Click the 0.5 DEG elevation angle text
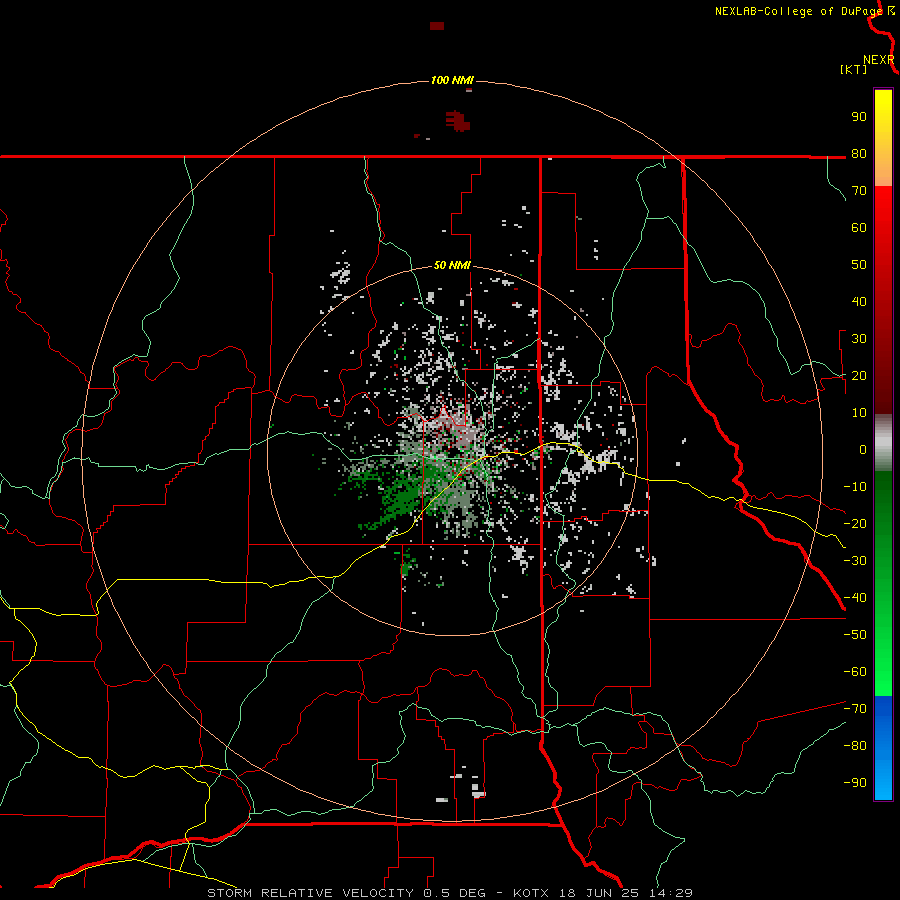The width and height of the screenshot is (900, 900). point(455,893)
